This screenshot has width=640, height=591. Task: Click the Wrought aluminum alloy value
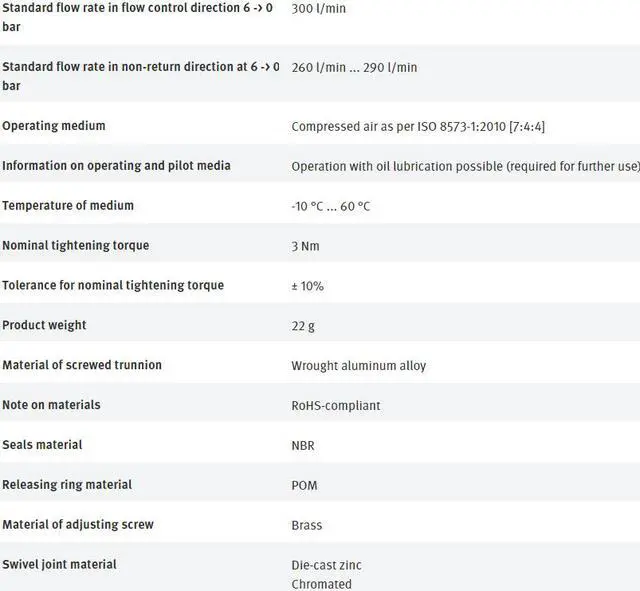pos(358,366)
